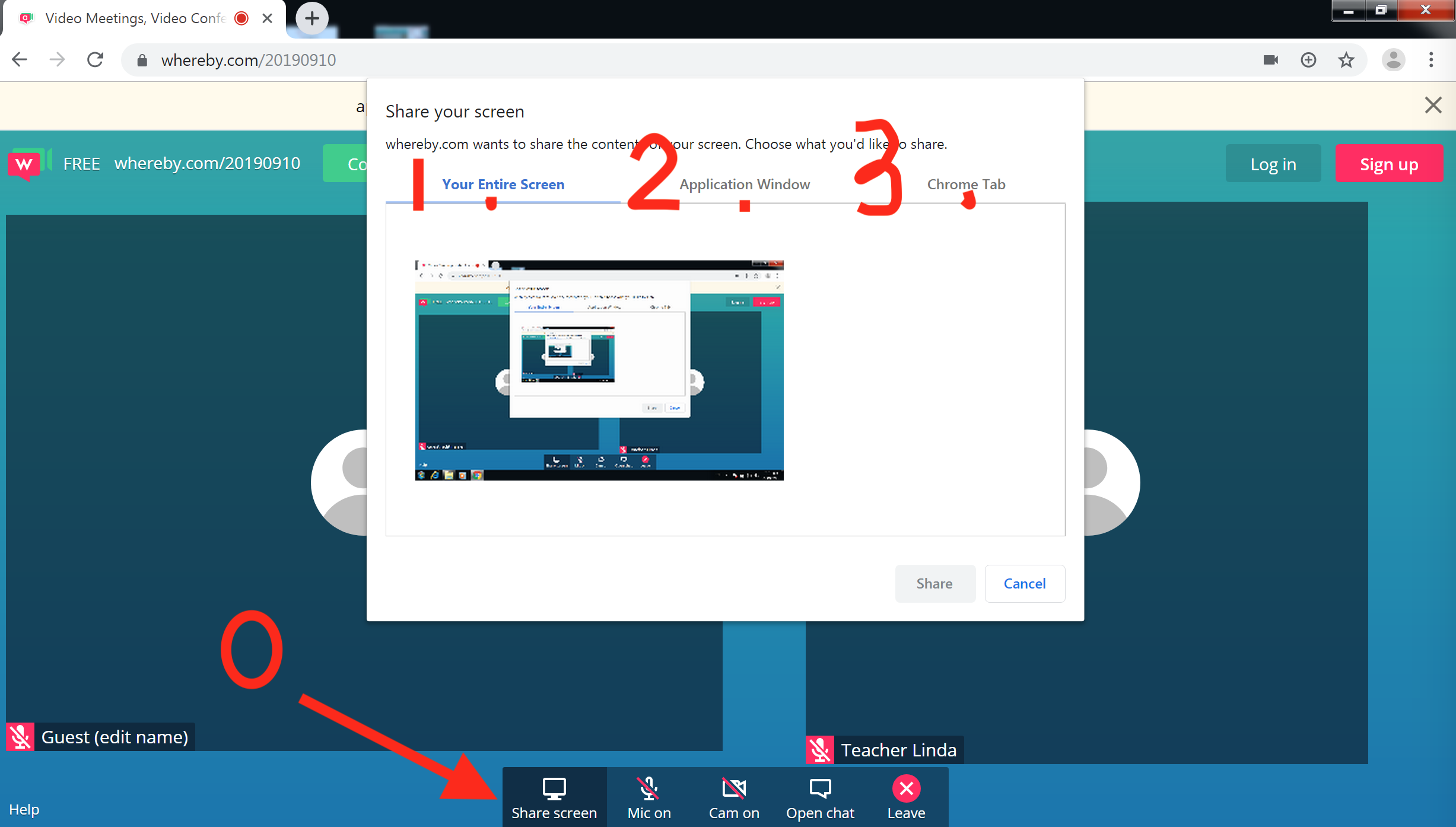
Task: Toggle the Cam on camera button
Action: click(734, 788)
